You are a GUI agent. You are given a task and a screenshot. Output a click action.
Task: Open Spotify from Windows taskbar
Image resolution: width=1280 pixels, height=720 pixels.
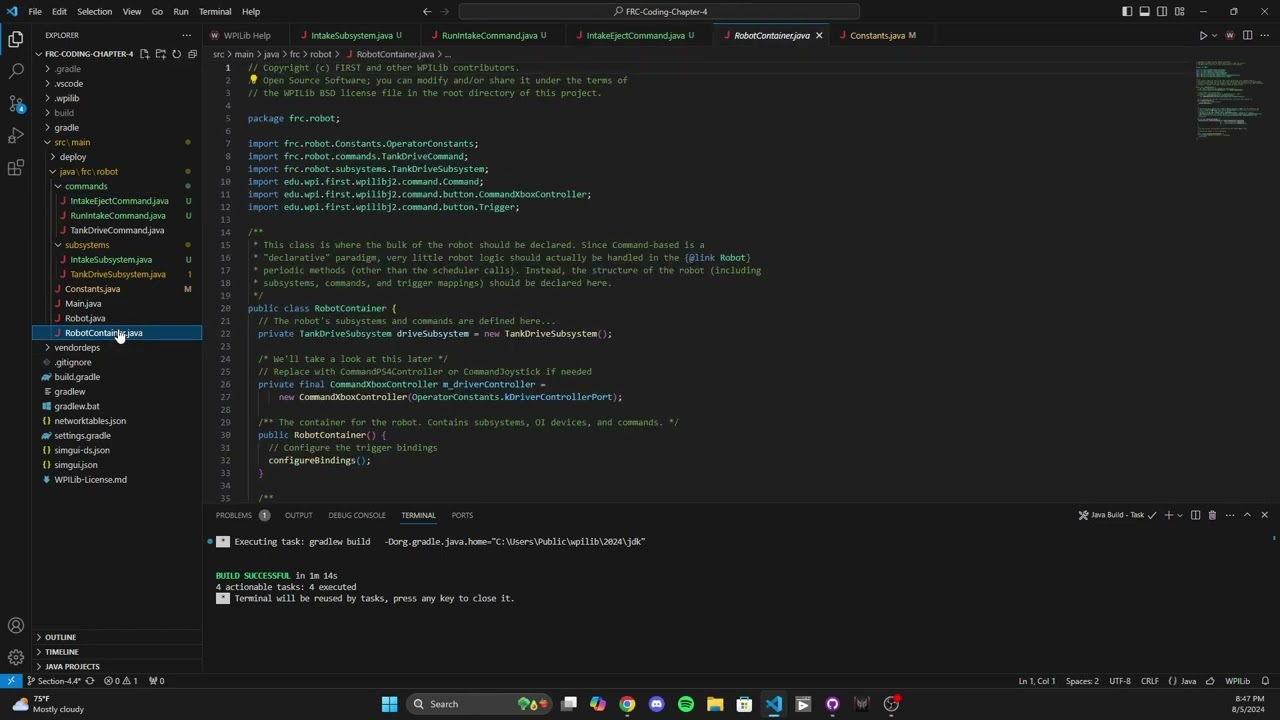(x=686, y=704)
